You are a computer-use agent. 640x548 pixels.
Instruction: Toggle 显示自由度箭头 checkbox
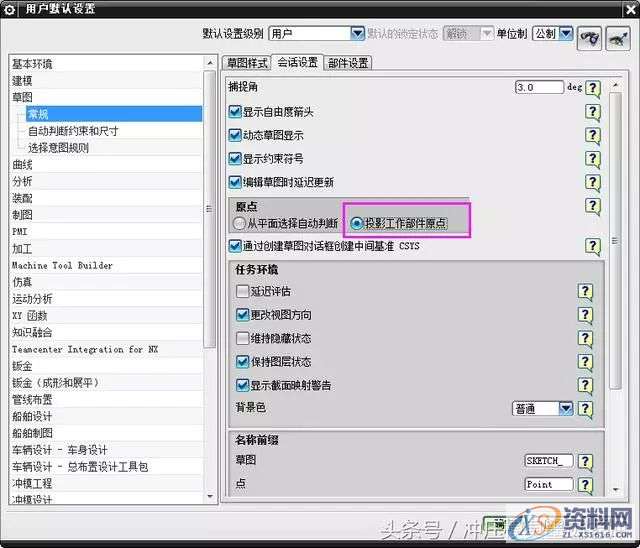(x=235, y=112)
